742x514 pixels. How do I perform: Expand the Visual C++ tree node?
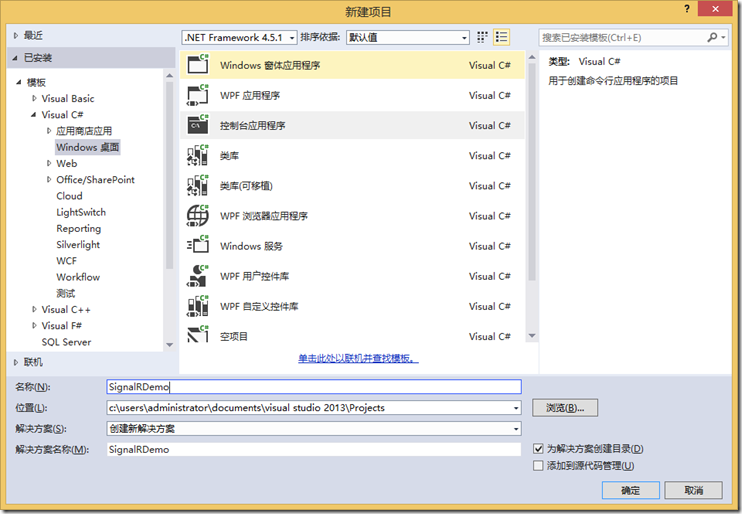pos(34,309)
